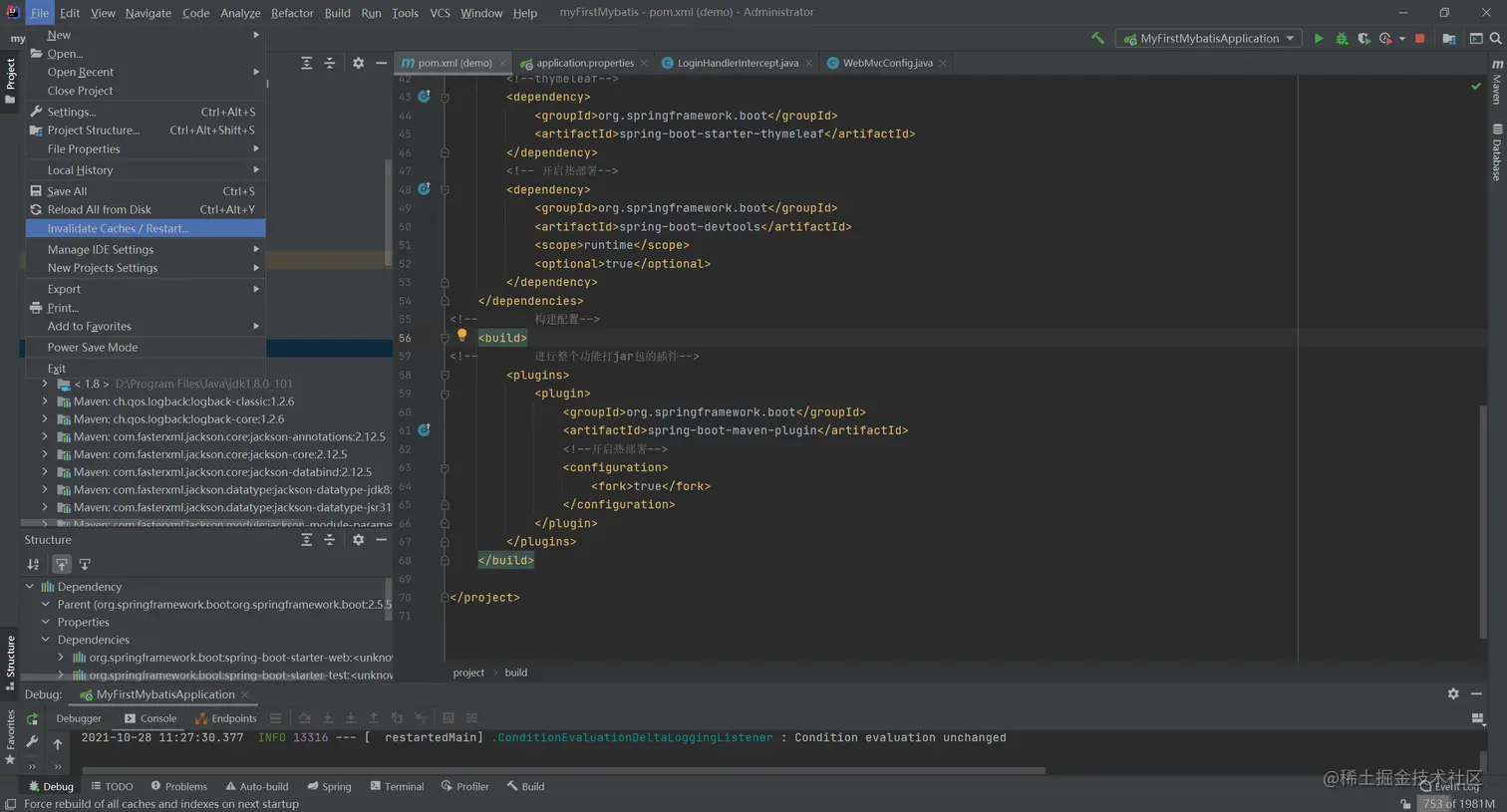Open the Problems tool window button
This screenshot has width=1507, height=812.
click(x=178, y=786)
